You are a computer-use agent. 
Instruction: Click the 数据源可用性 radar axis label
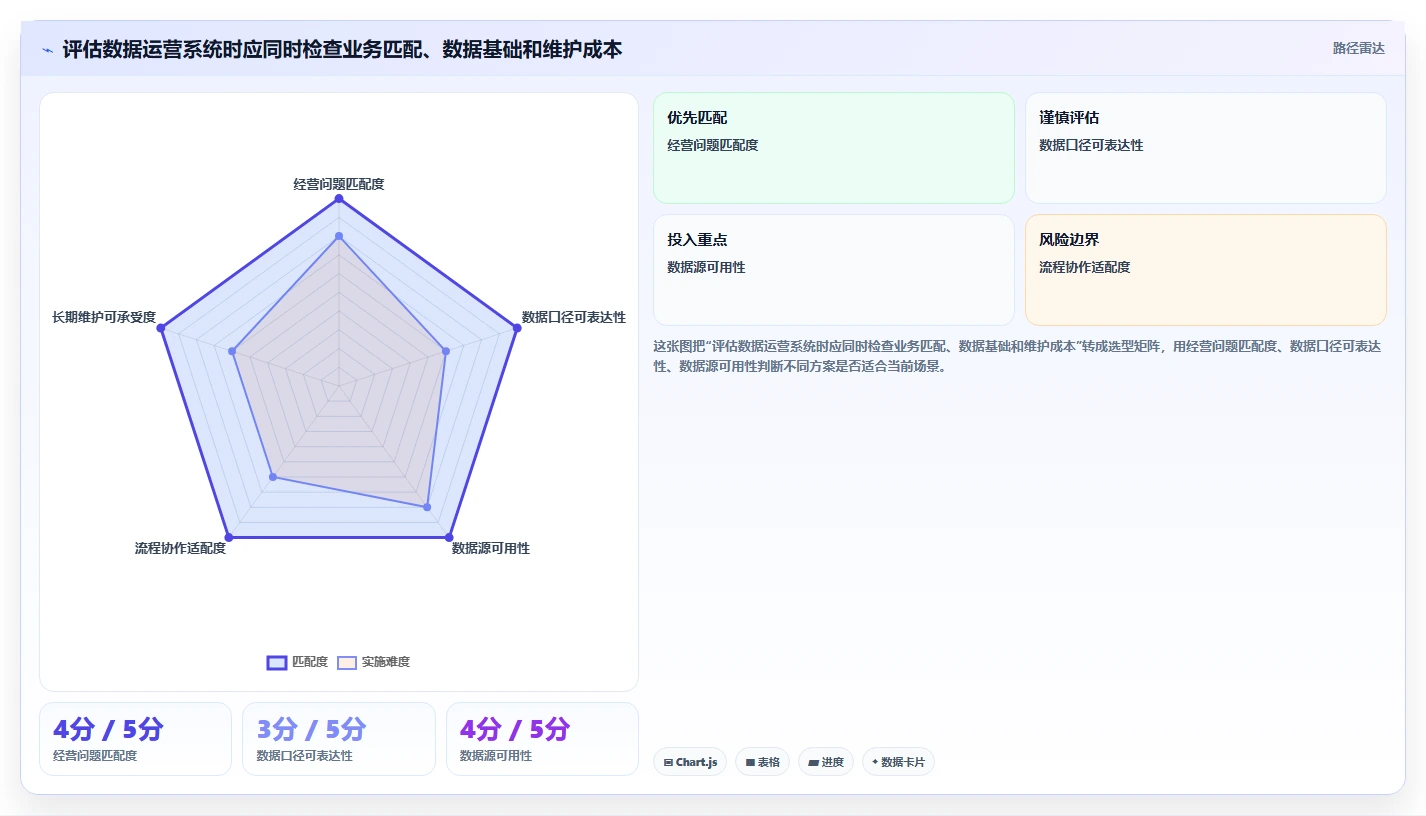click(491, 548)
